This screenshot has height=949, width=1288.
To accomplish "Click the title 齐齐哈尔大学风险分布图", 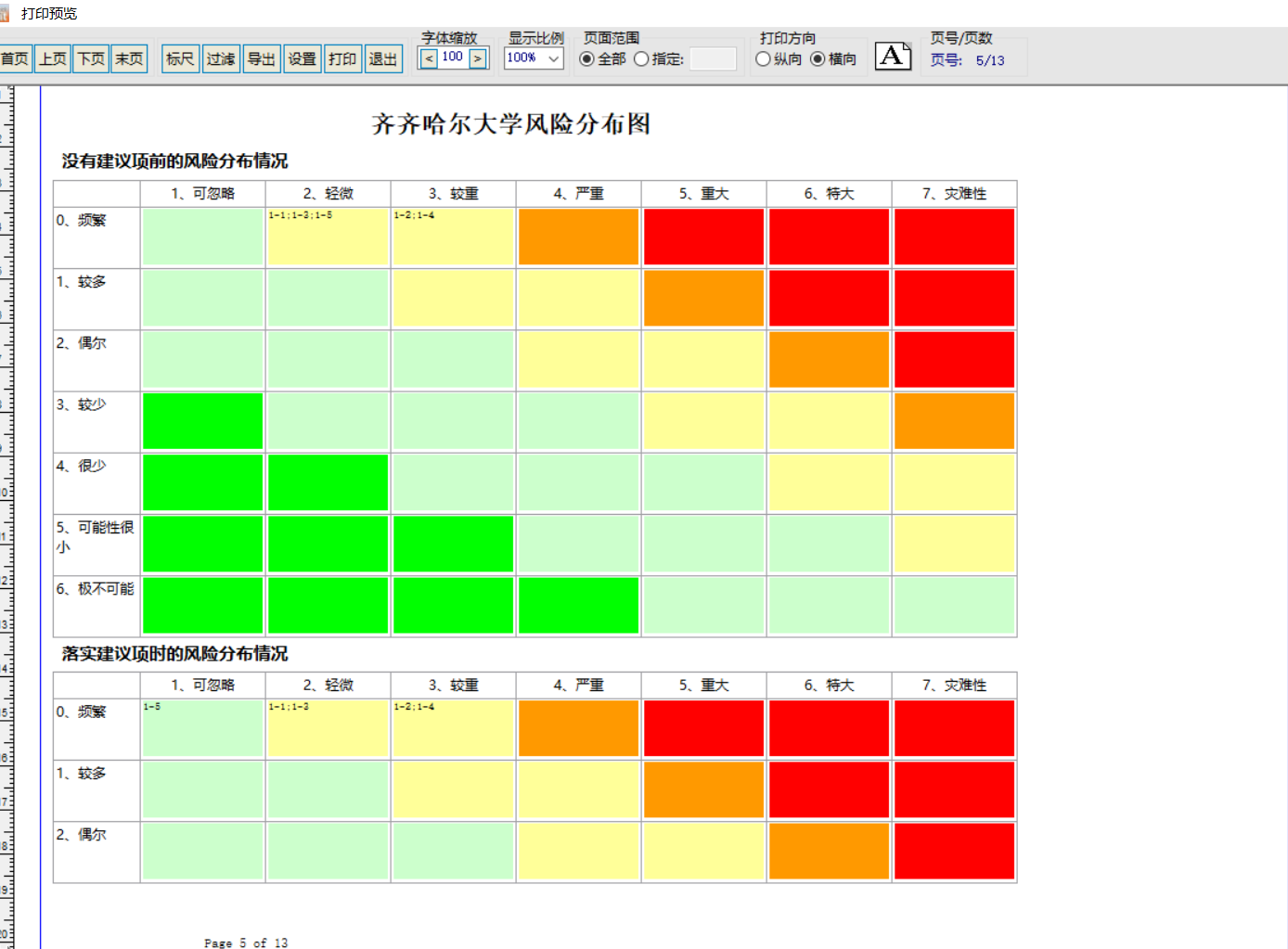I will pos(510,123).
